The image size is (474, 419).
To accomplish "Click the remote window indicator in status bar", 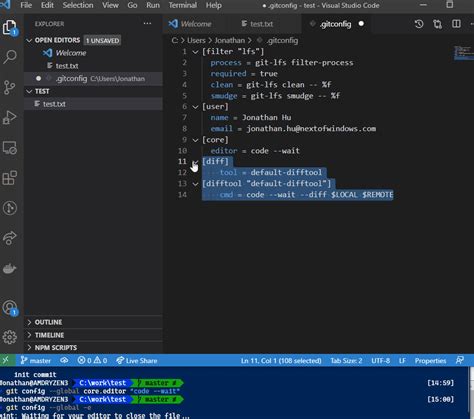I will 7,360.
